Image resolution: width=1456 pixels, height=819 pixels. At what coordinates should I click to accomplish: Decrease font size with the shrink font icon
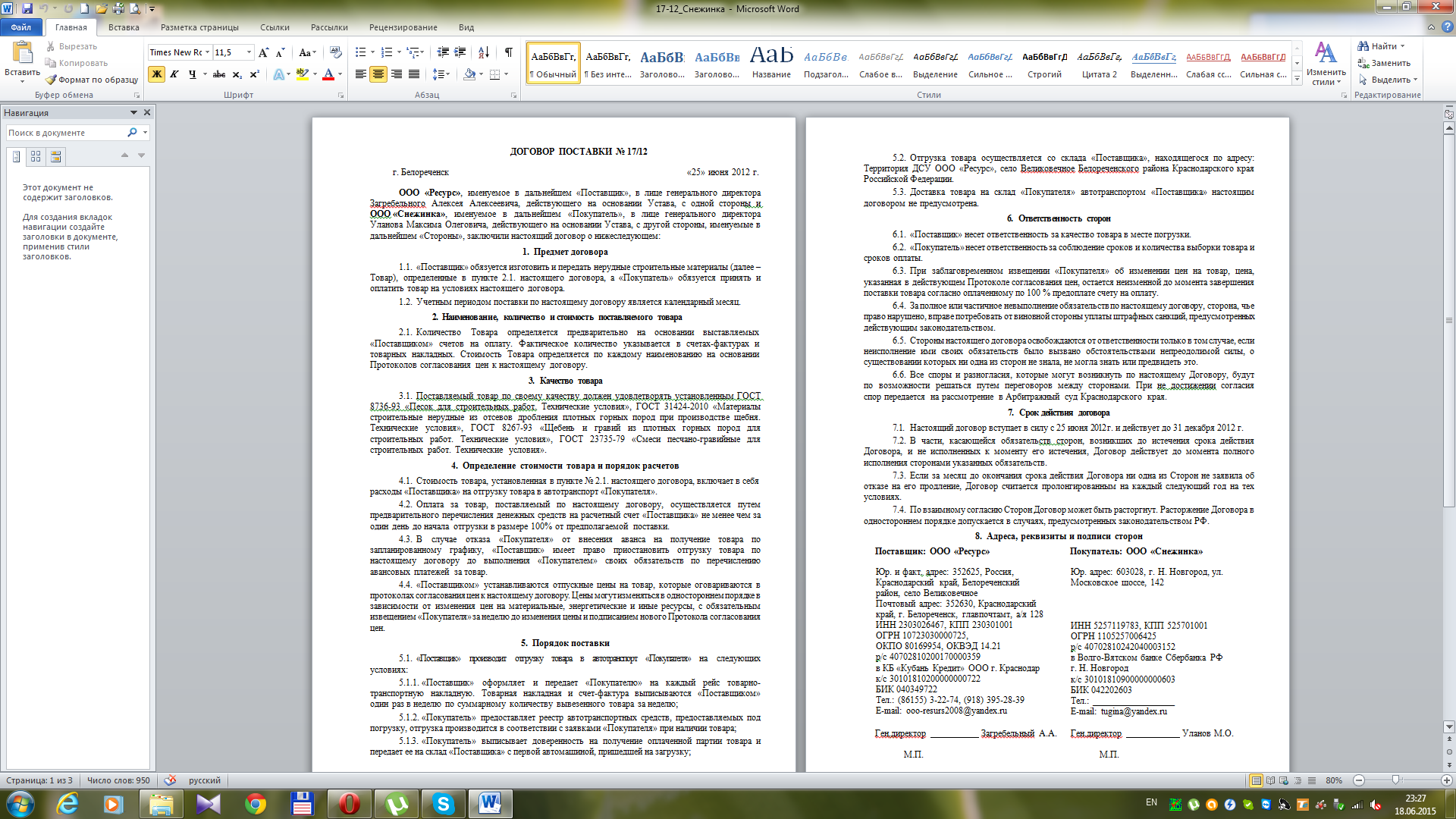[x=281, y=52]
